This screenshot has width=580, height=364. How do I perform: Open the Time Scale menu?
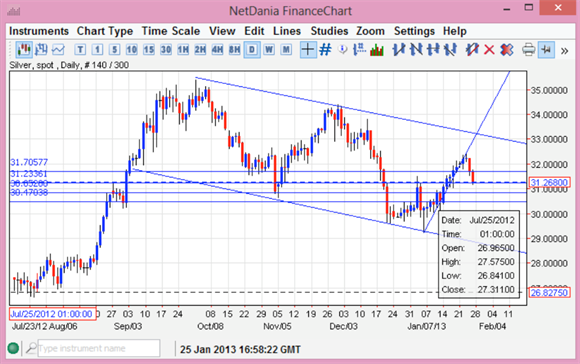(171, 31)
